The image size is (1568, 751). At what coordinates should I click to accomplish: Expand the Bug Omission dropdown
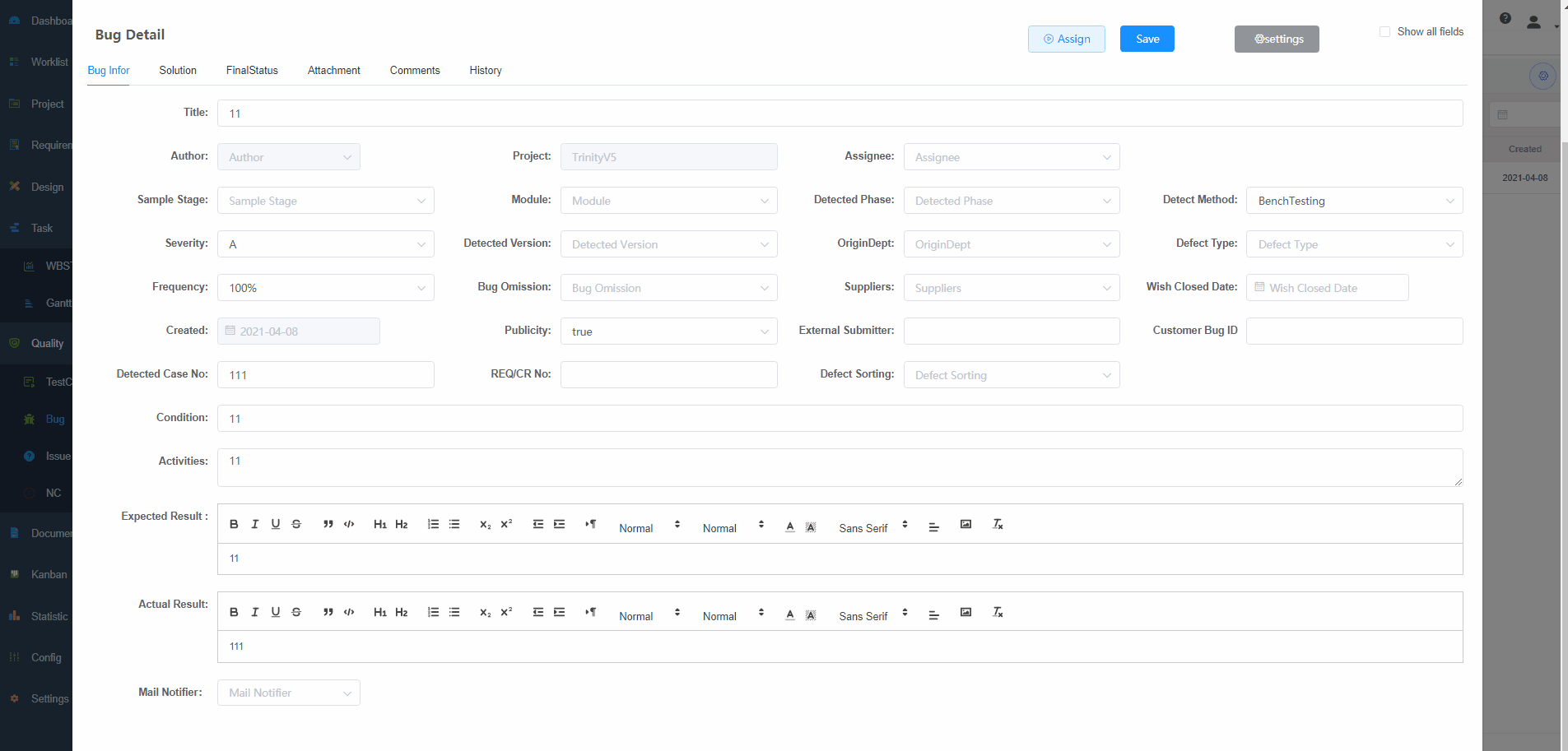pos(669,288)
